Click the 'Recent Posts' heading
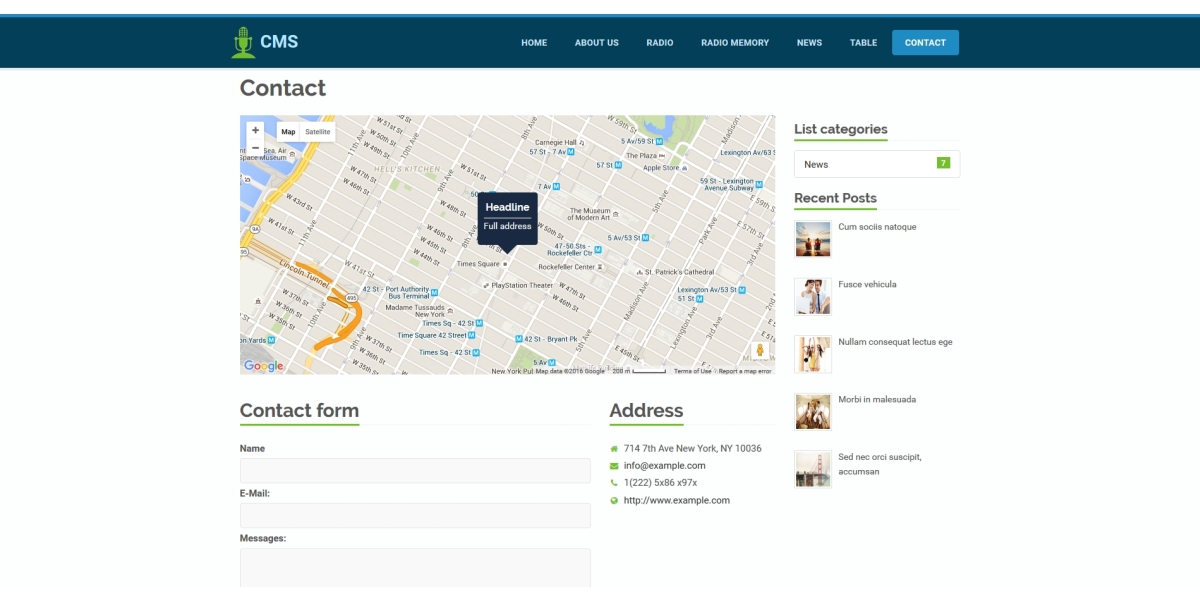This screenshot has width=1200, height=600. [835, 198]
